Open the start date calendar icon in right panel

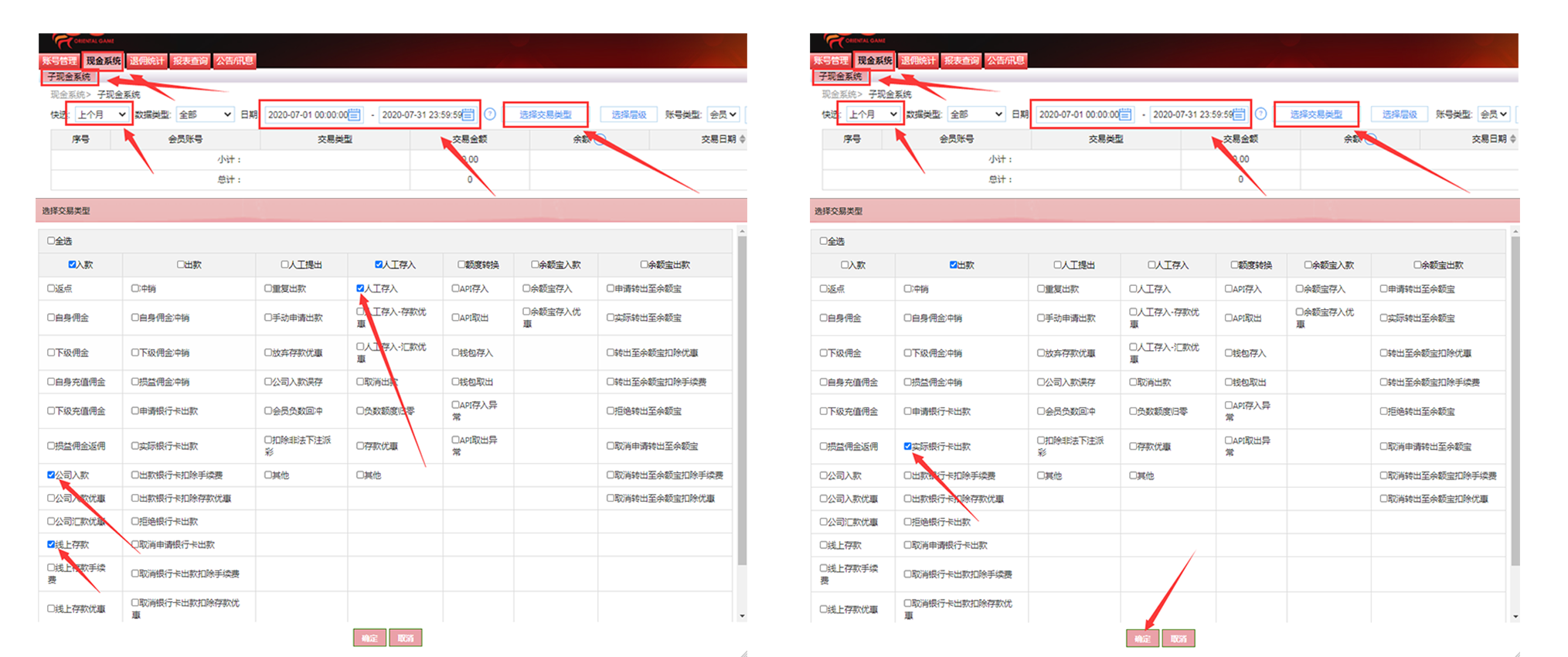[1125, 114]
